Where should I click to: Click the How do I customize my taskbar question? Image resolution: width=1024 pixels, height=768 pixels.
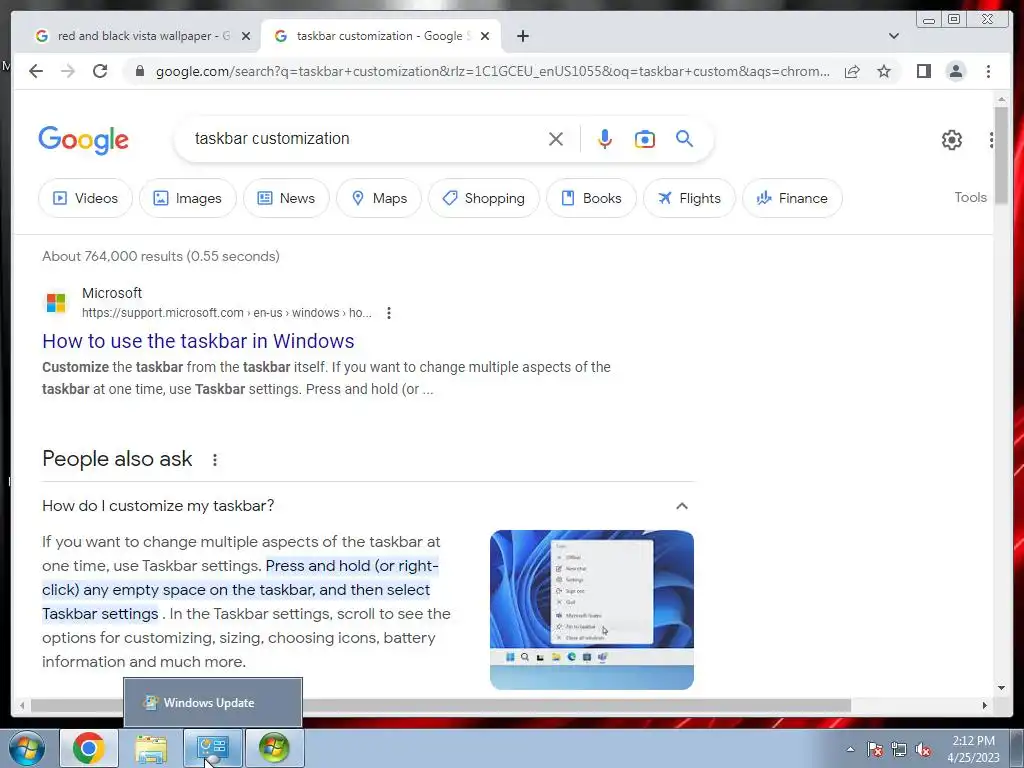(x=158, y=506)
